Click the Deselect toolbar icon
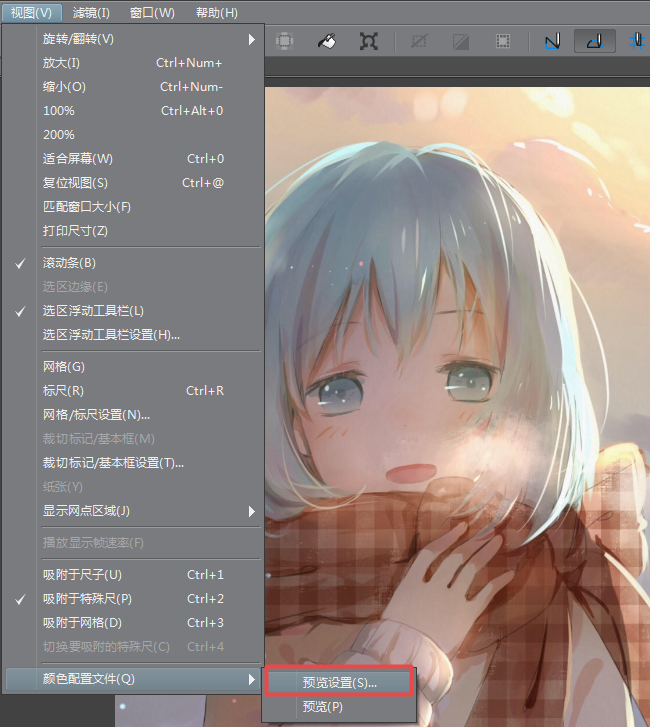 point(419,41)
